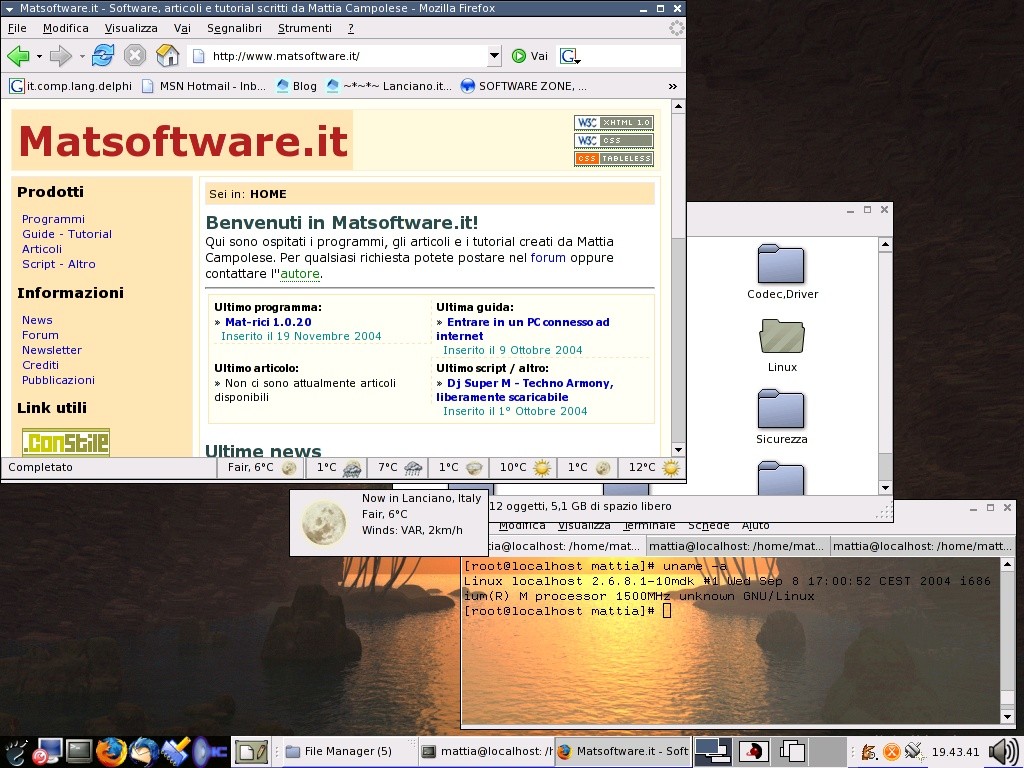Click the forum link in welcome text
1024x768 pixels.
(x=548, y=257)
